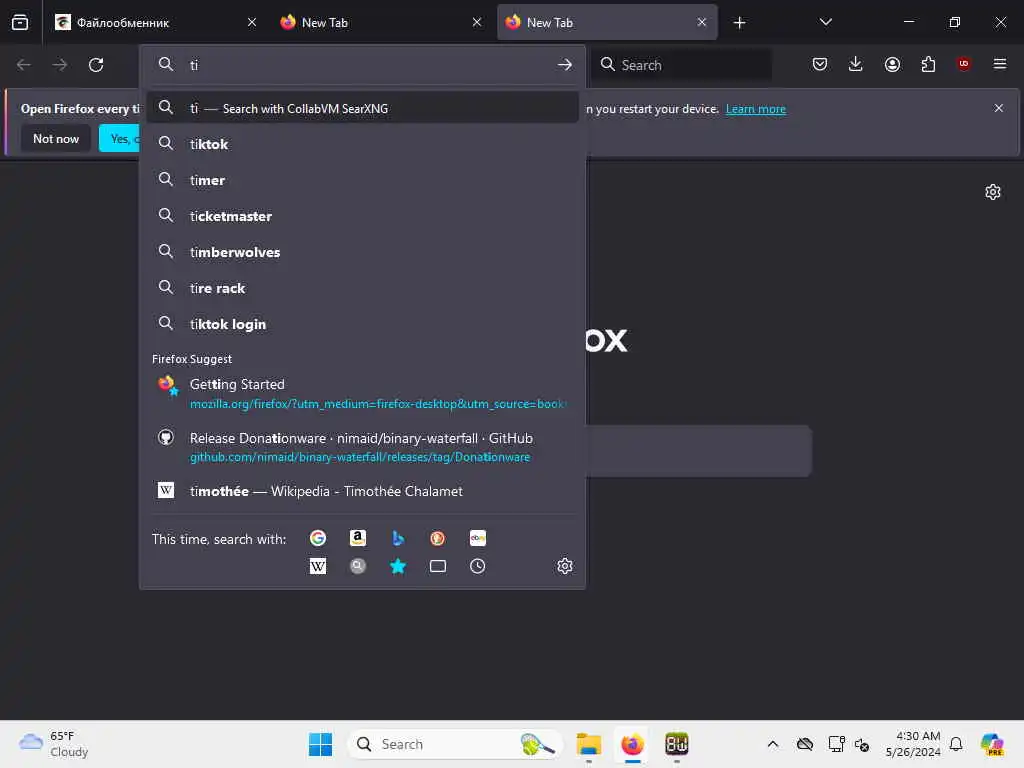Screen dimensions: 1024x768
Task: Open uBlock Origin extension icon
Action: (963, 64)
